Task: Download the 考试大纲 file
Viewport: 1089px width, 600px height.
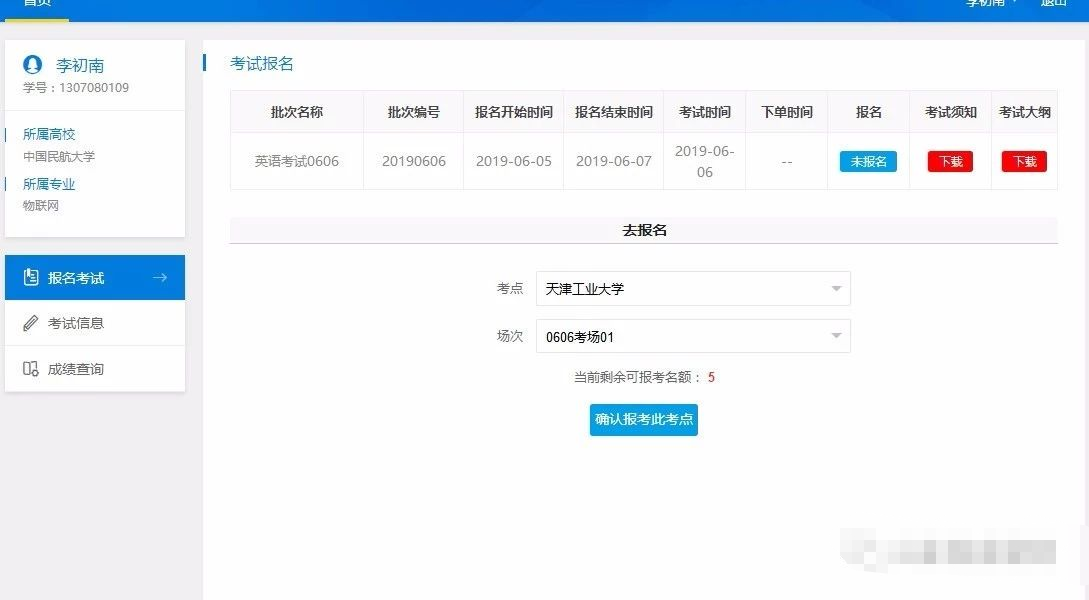Action: pos(1024,161)
